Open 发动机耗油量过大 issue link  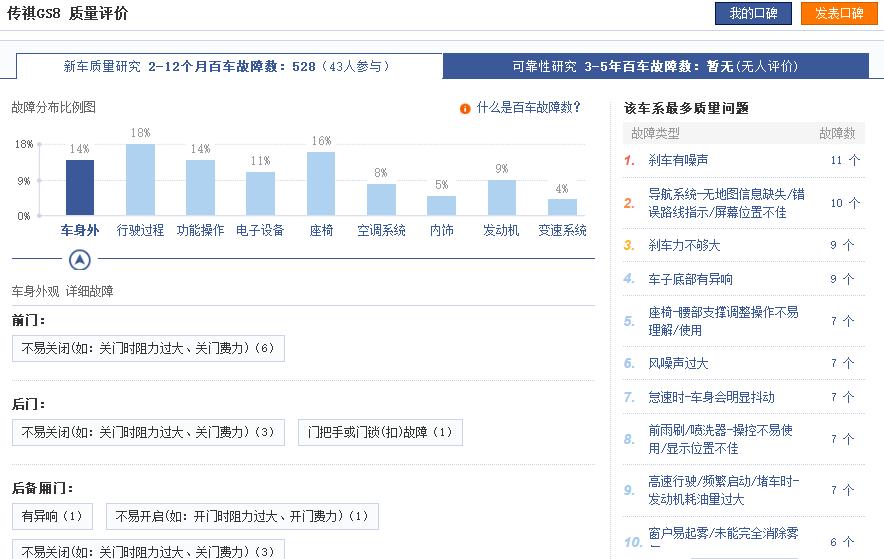[x=724, y=490]
